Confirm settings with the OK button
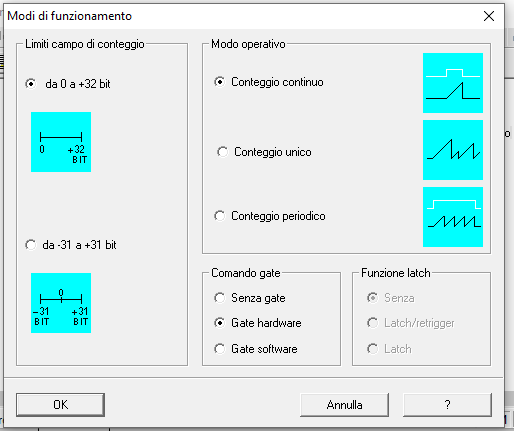The image size is (514, 431). pos(60,405)
